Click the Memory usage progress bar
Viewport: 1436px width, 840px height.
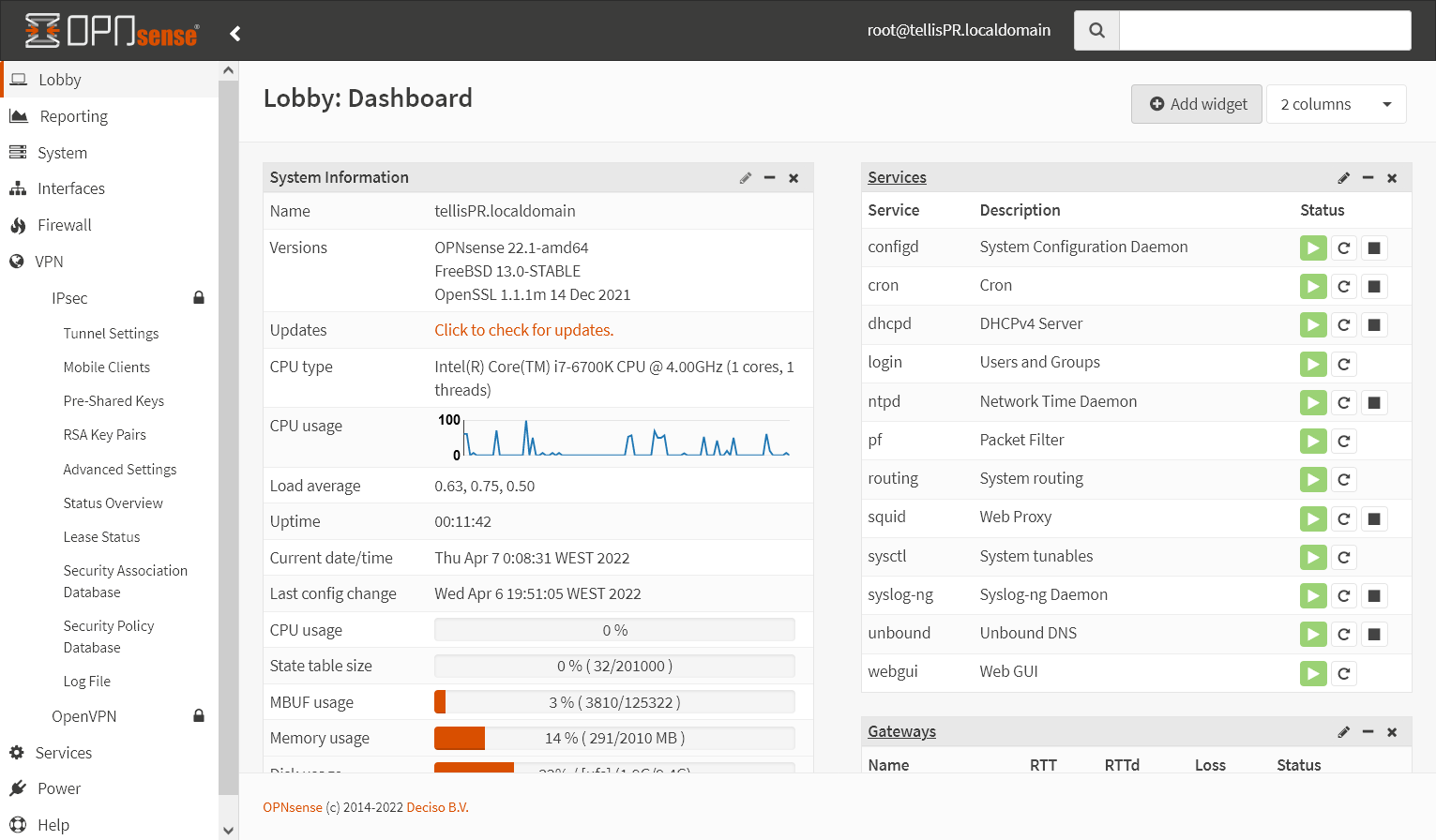614,739
